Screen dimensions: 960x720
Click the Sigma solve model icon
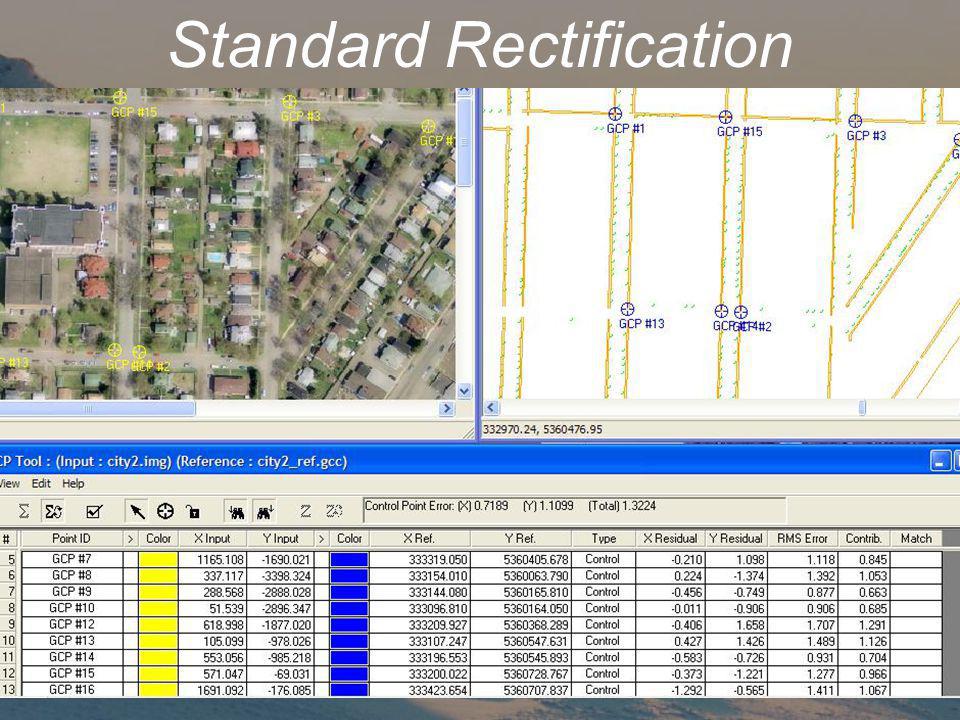tap(24, 511)
